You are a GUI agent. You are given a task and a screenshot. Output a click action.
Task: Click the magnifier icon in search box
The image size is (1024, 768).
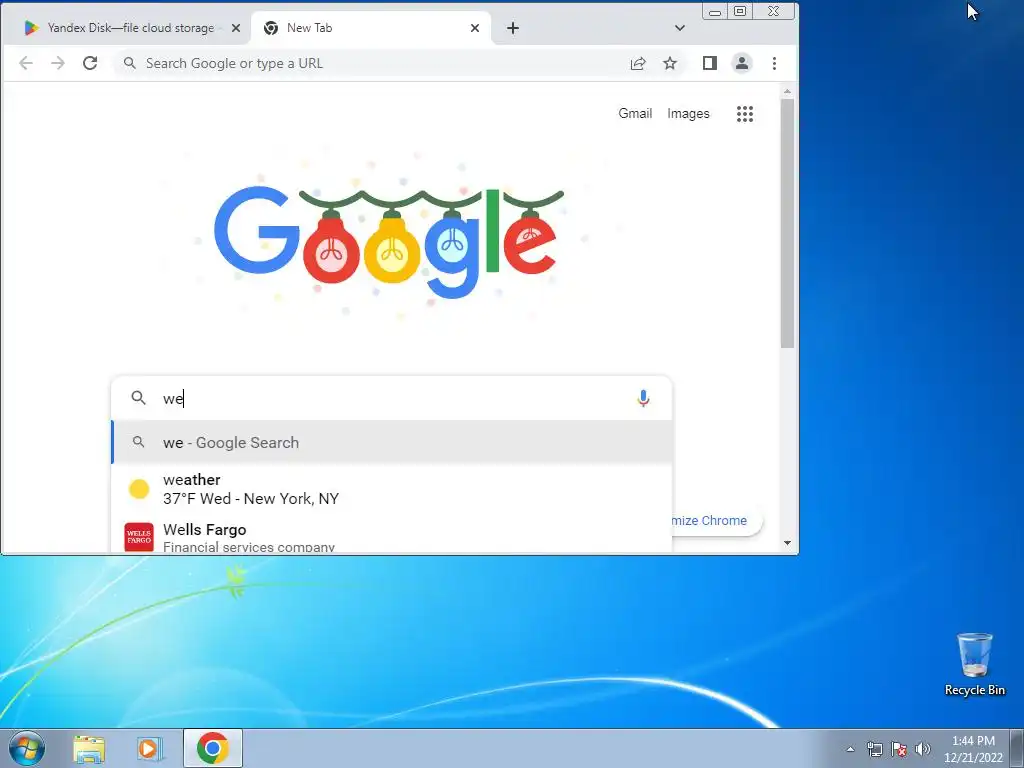pos(138,398)
